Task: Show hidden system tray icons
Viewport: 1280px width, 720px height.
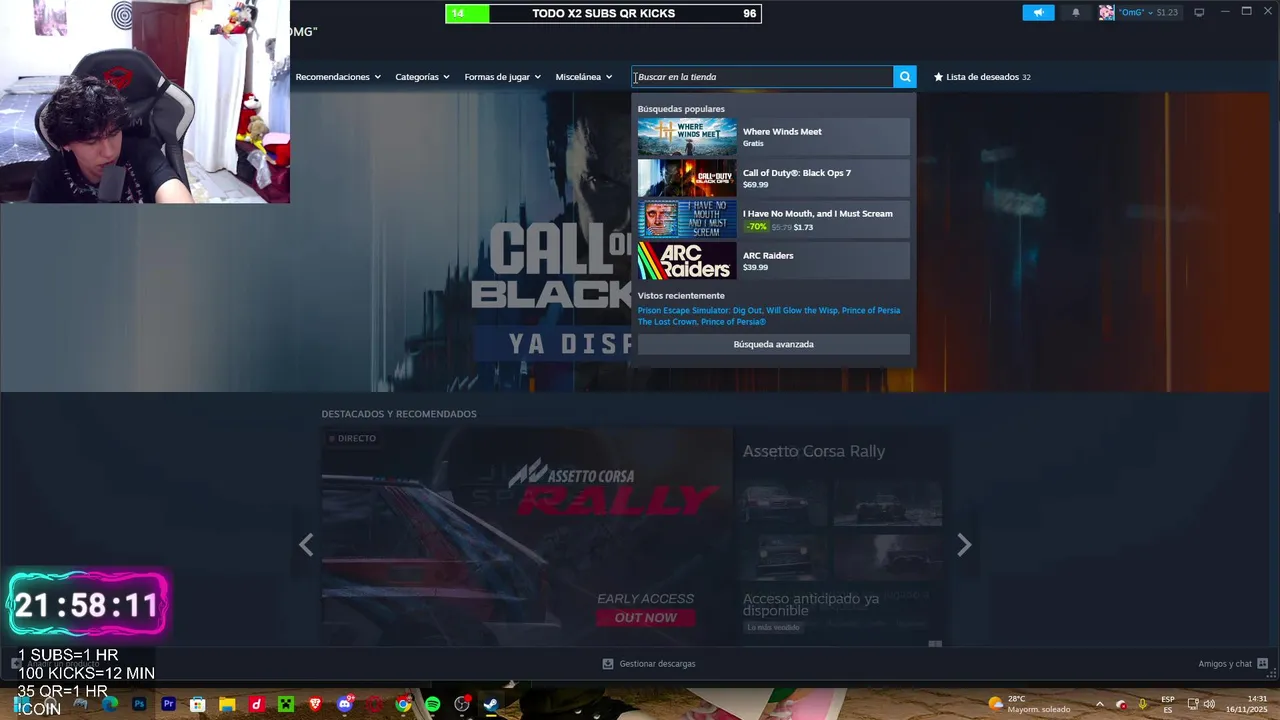Action: 1099,704
